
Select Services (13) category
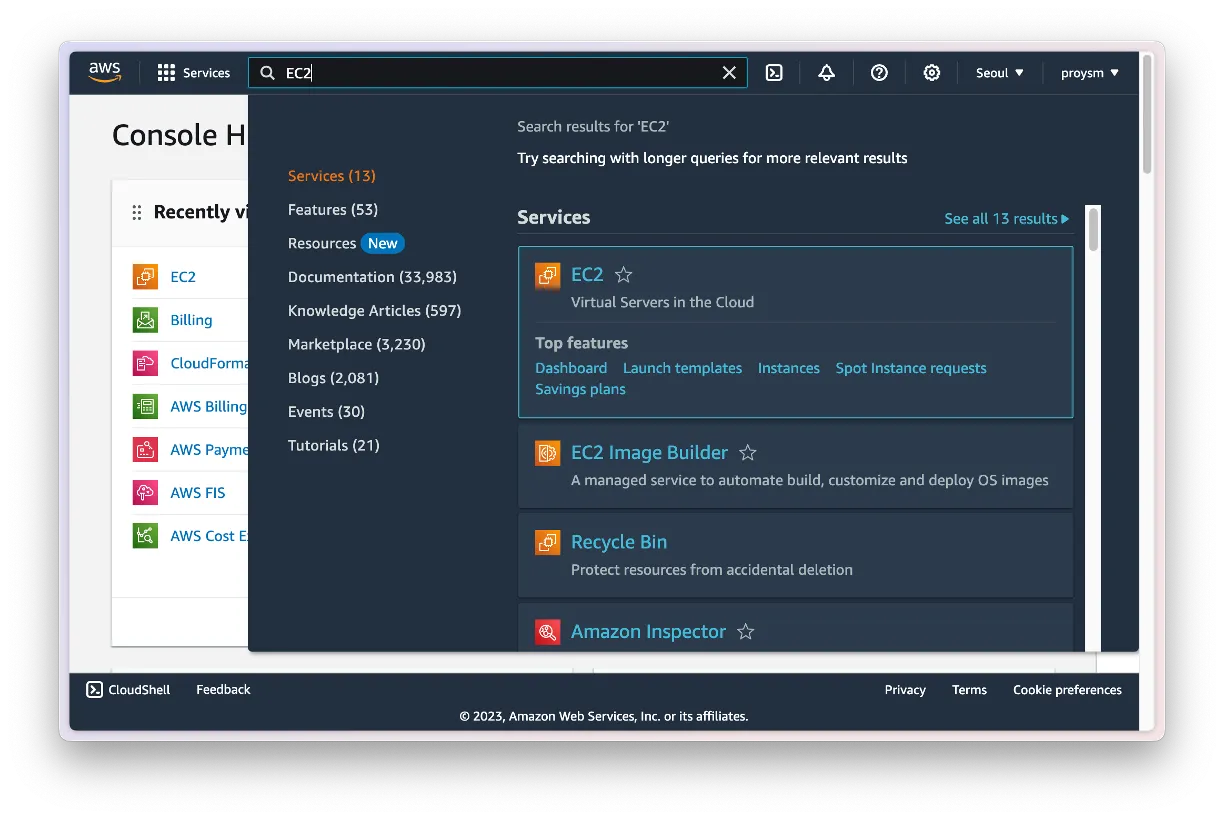pos(332,176)
